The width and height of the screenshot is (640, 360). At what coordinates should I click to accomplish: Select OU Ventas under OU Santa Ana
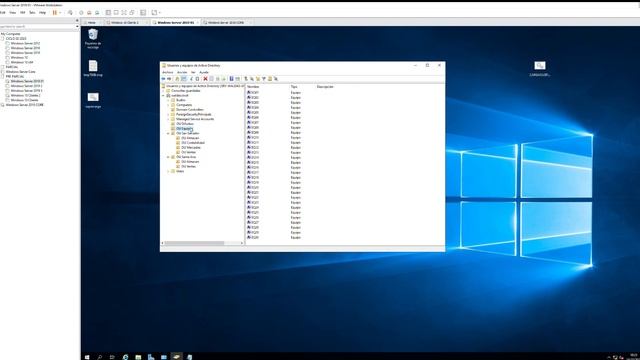(188, 167)
